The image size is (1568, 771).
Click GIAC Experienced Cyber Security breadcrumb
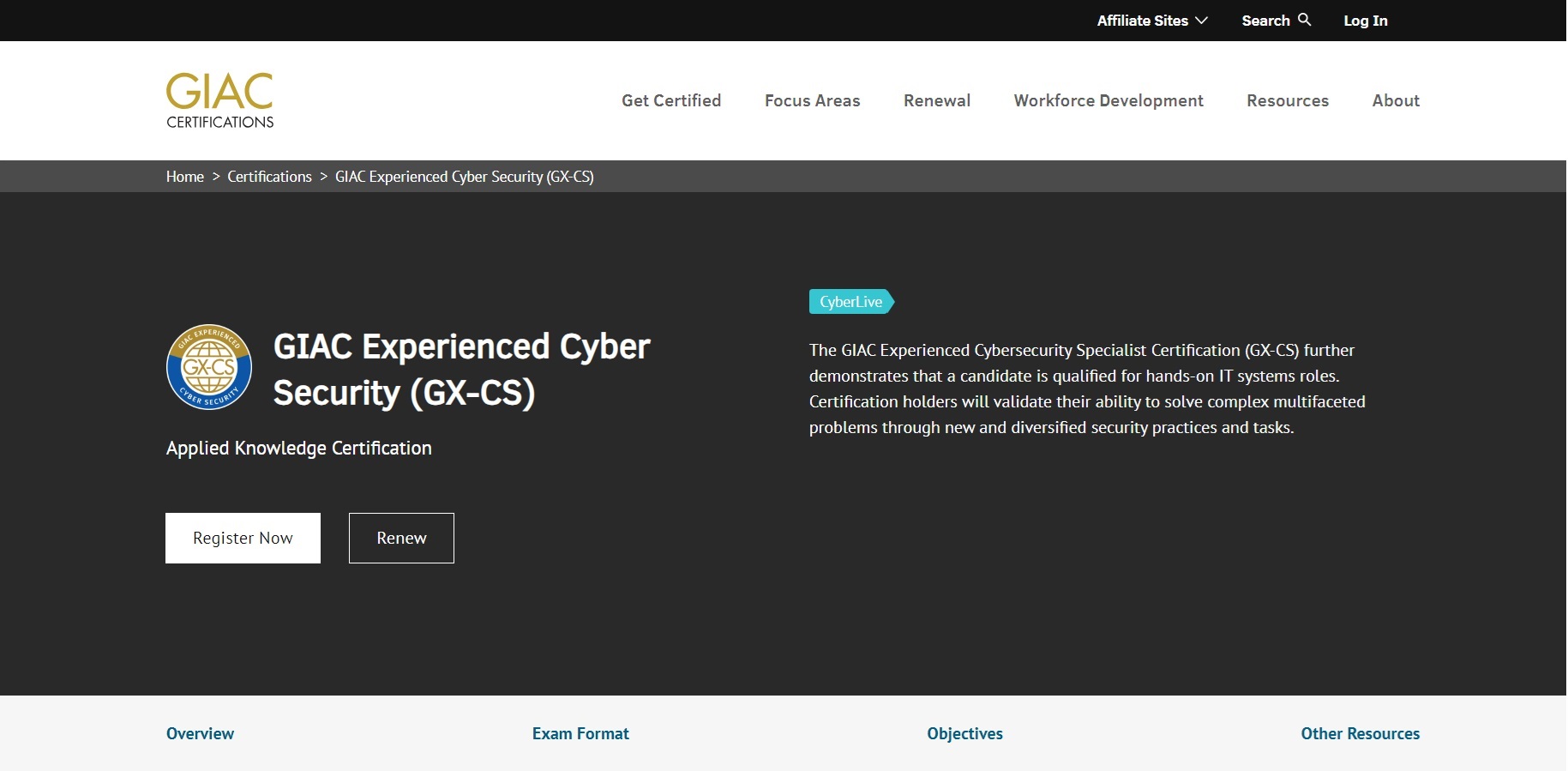pyautogui.click(x=464, y=177)
